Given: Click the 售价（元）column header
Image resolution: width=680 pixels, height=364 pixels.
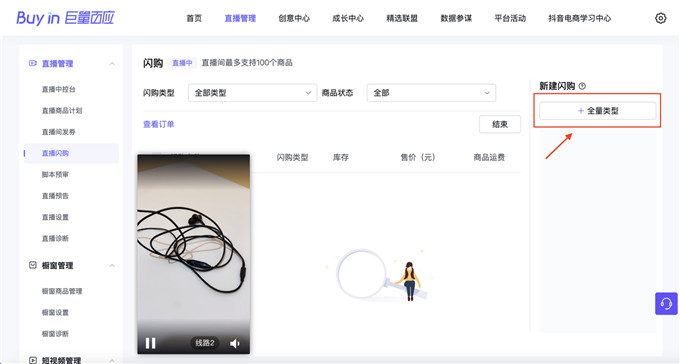Looking at the screenshot, I should coord(418,157).
